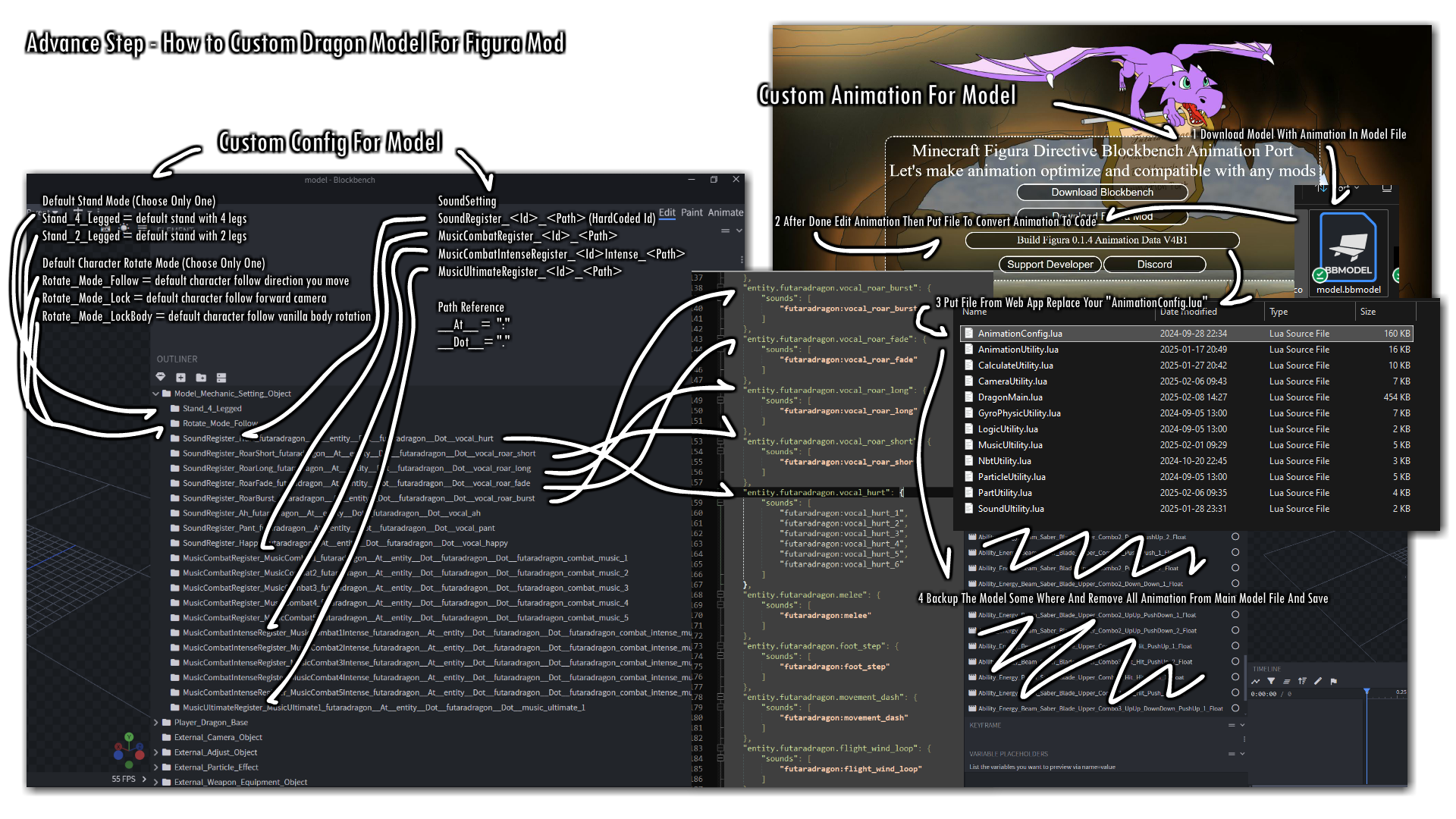
Task: Click the Discord button
Action: pyautogui.click(x=1154, y=265)
